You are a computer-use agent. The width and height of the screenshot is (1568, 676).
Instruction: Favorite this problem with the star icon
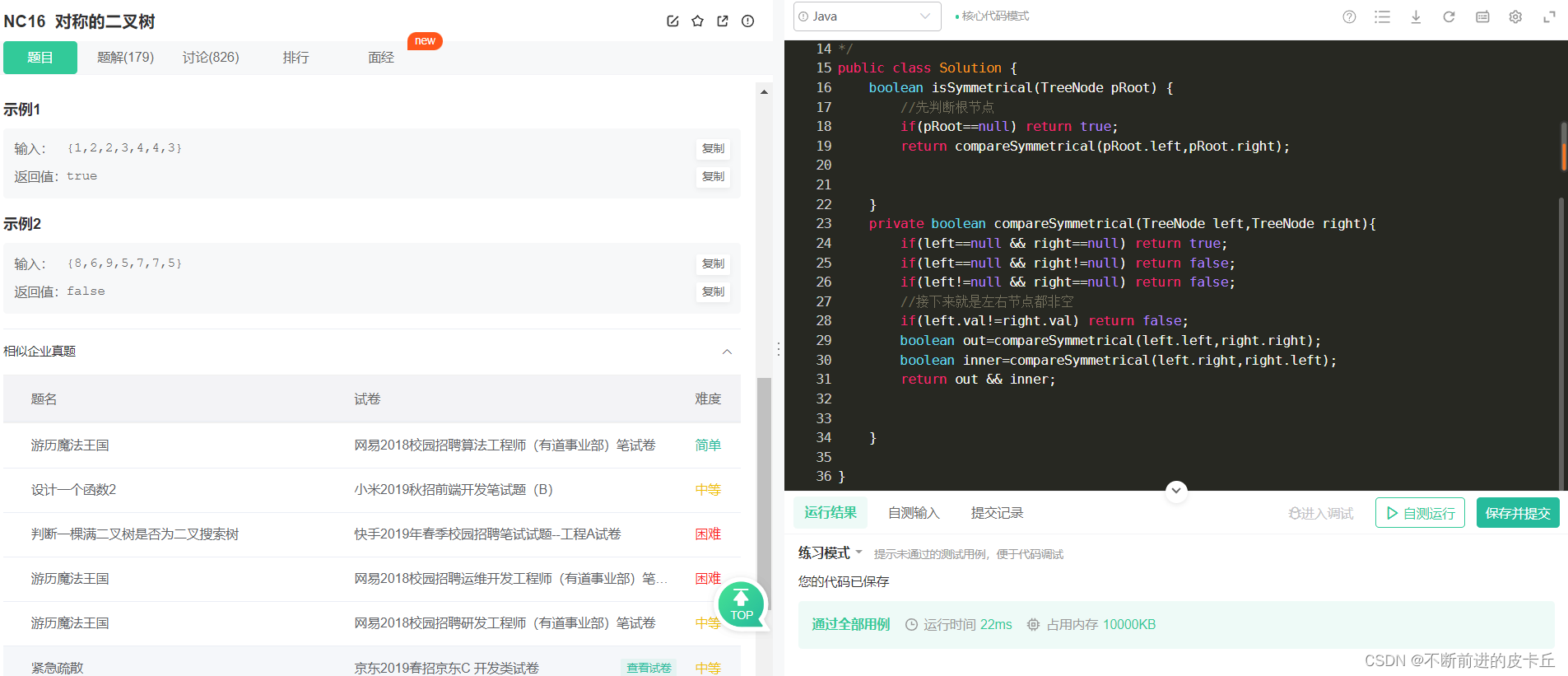click(698, 21)
